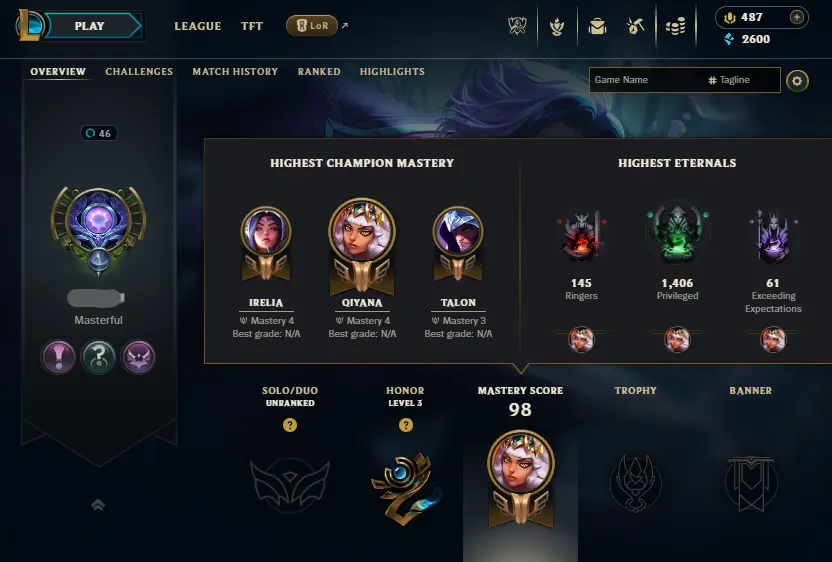The image size is (832, 562).
Task: Open the Collection backpack icon
Action: 597,26
